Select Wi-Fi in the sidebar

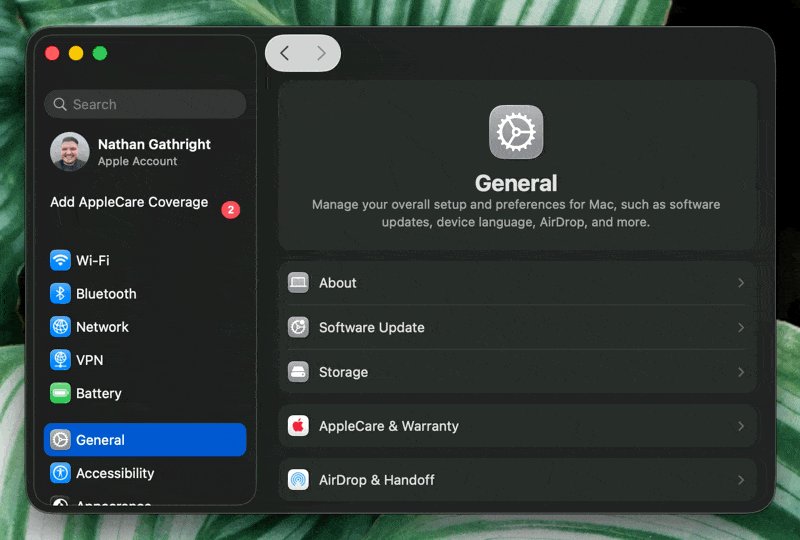(145, 260)
